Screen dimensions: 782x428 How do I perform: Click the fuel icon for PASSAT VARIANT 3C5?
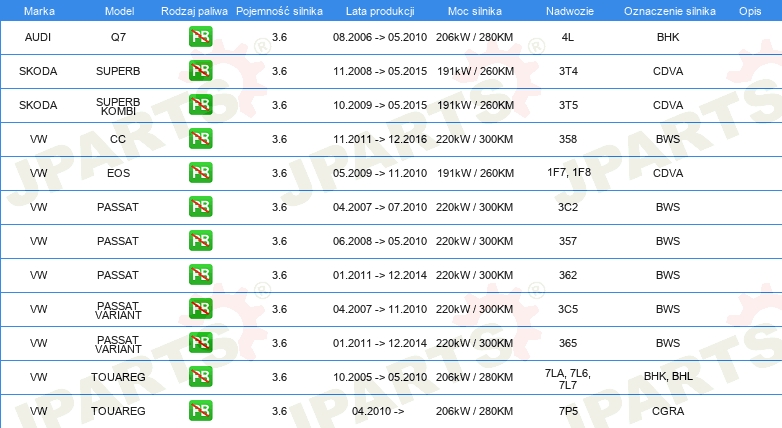coord(200,308)
